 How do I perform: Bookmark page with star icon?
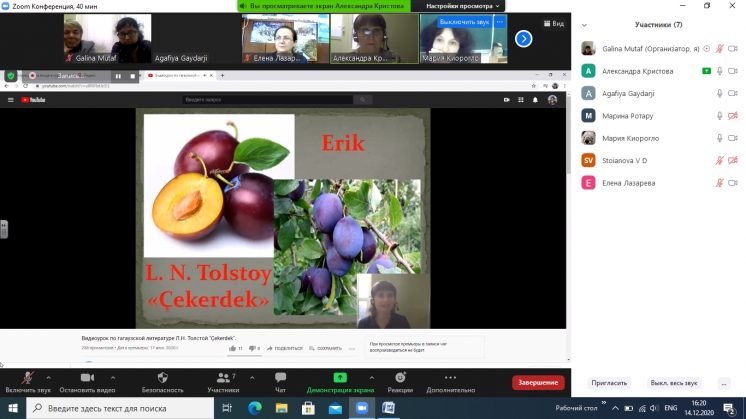pos(533,86)
